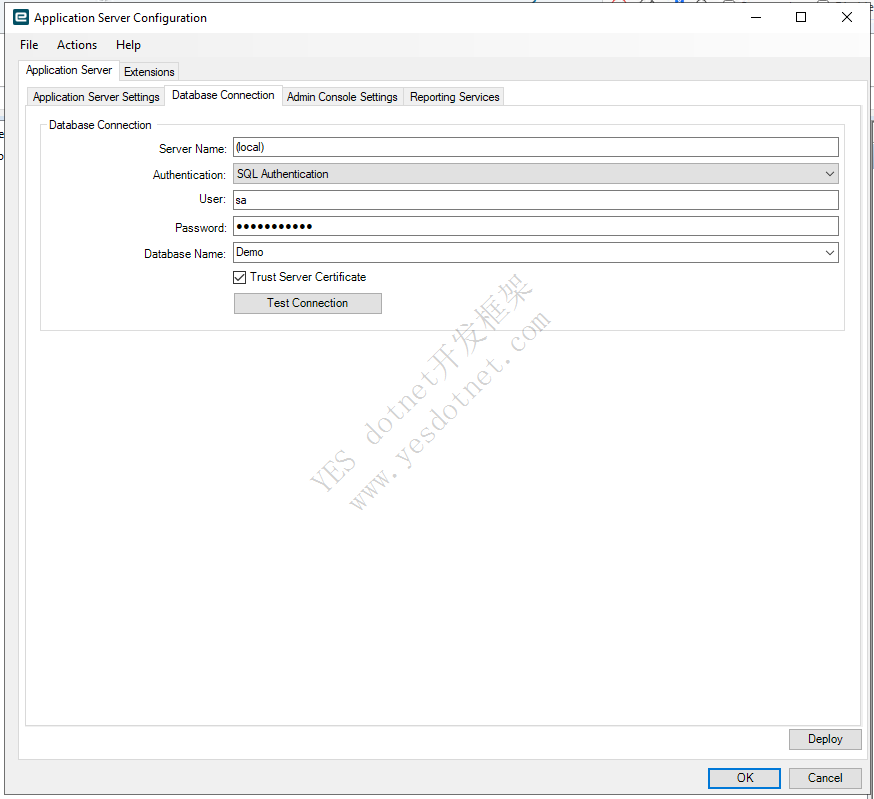Click into the User text field
The height and width of the screenshot is (799, 874).
535,200
